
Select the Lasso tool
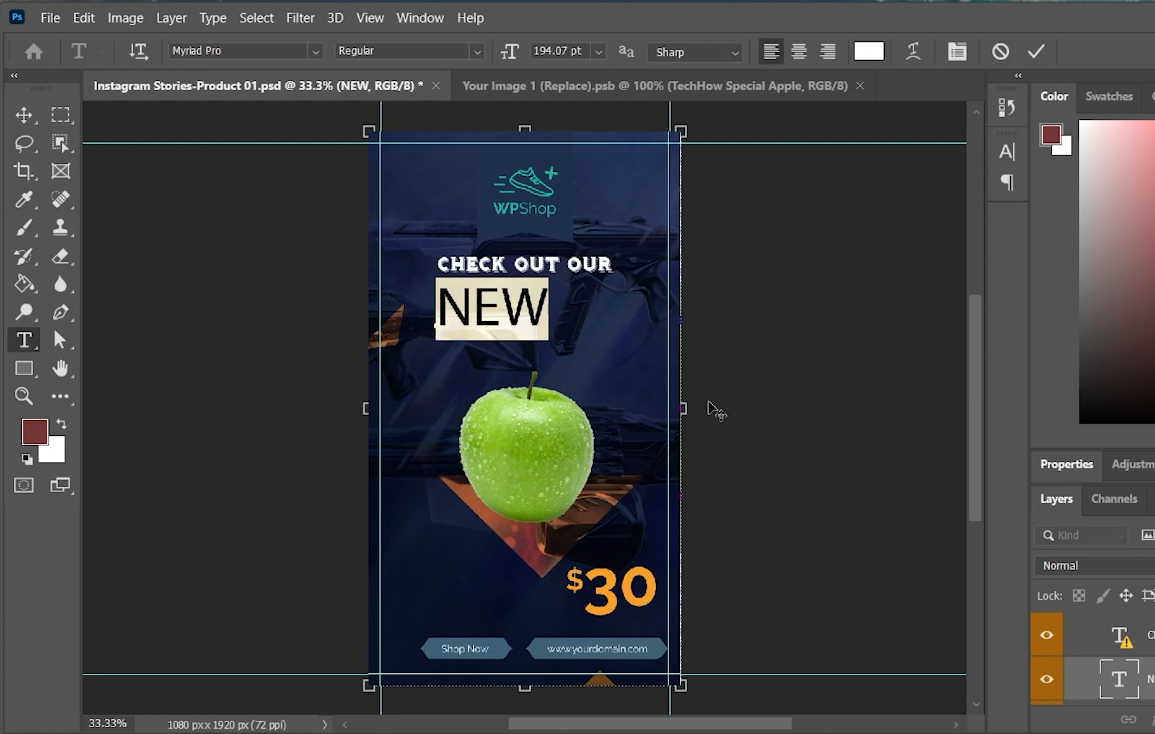point(24,143)
